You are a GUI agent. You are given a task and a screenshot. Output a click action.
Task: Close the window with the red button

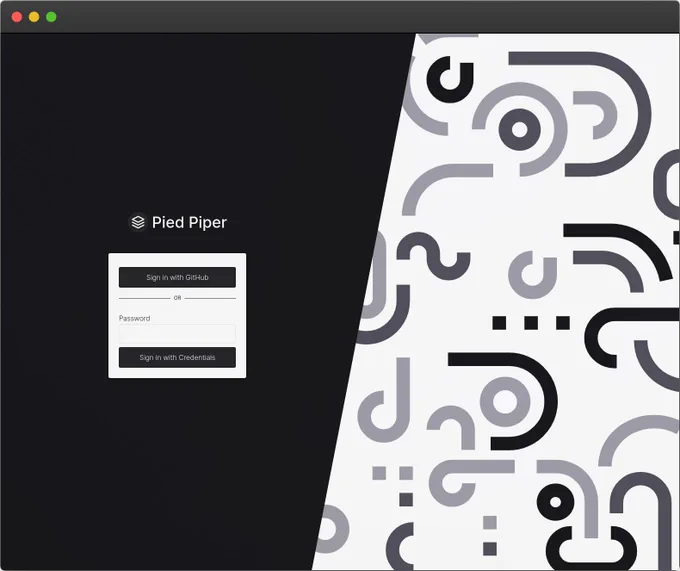[17, 17]
